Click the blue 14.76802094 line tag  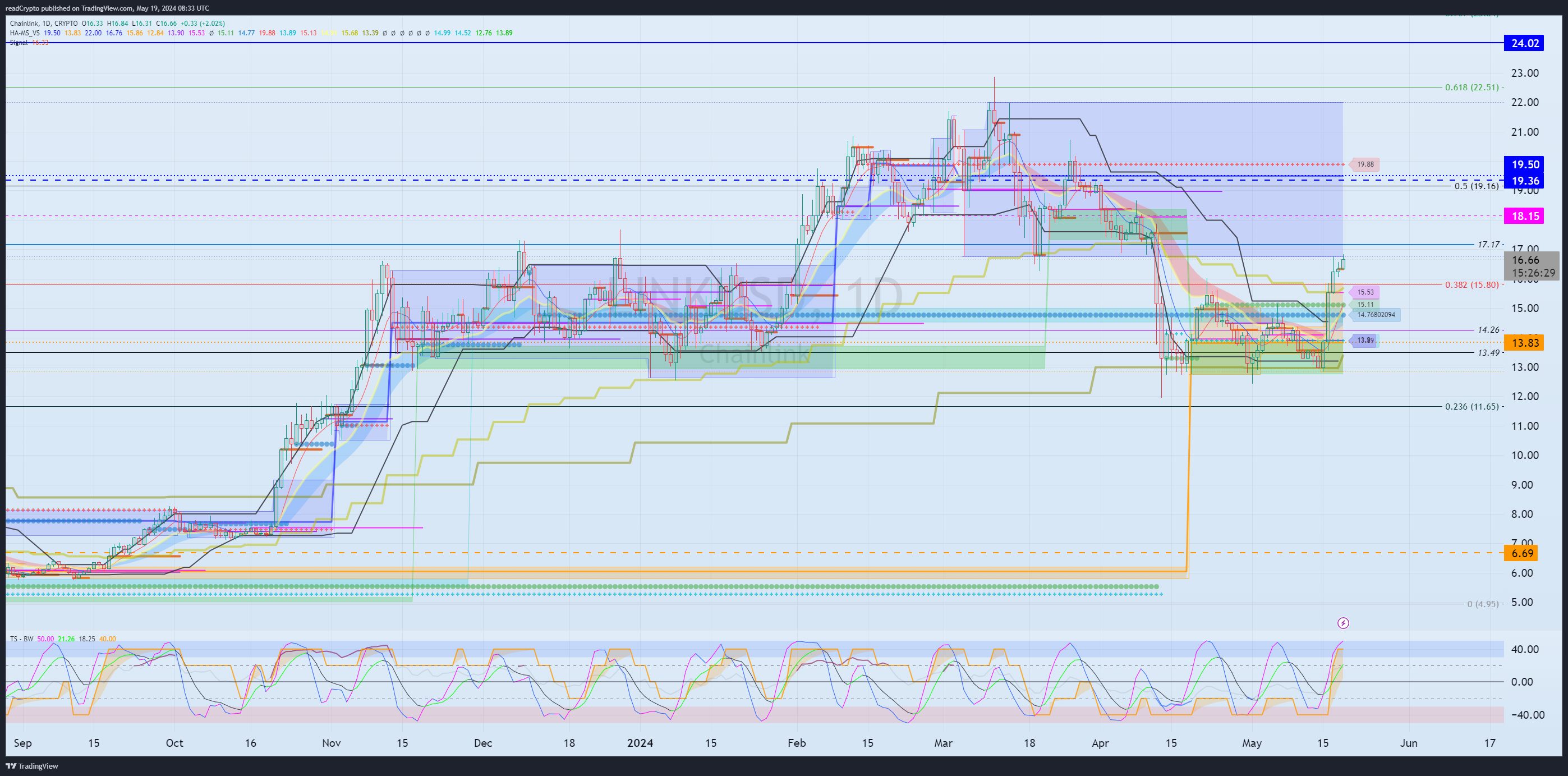(x=1376, y=315)
